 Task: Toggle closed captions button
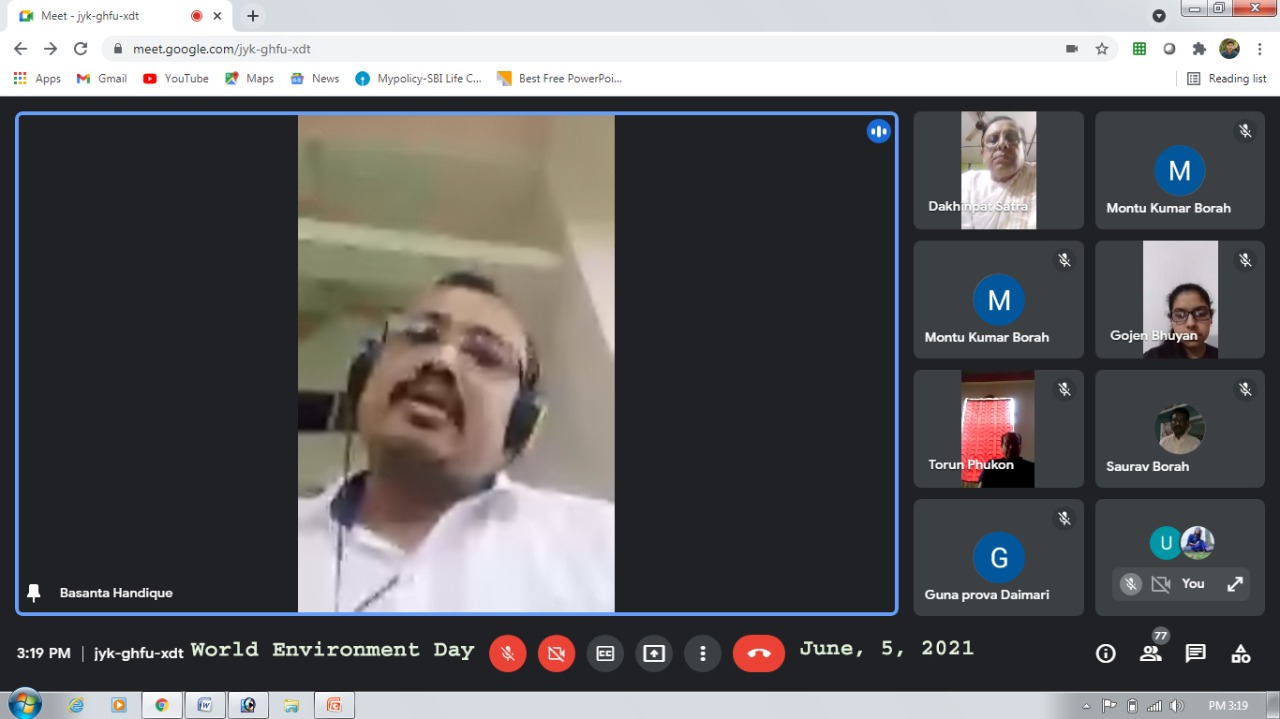pos(605,653)
